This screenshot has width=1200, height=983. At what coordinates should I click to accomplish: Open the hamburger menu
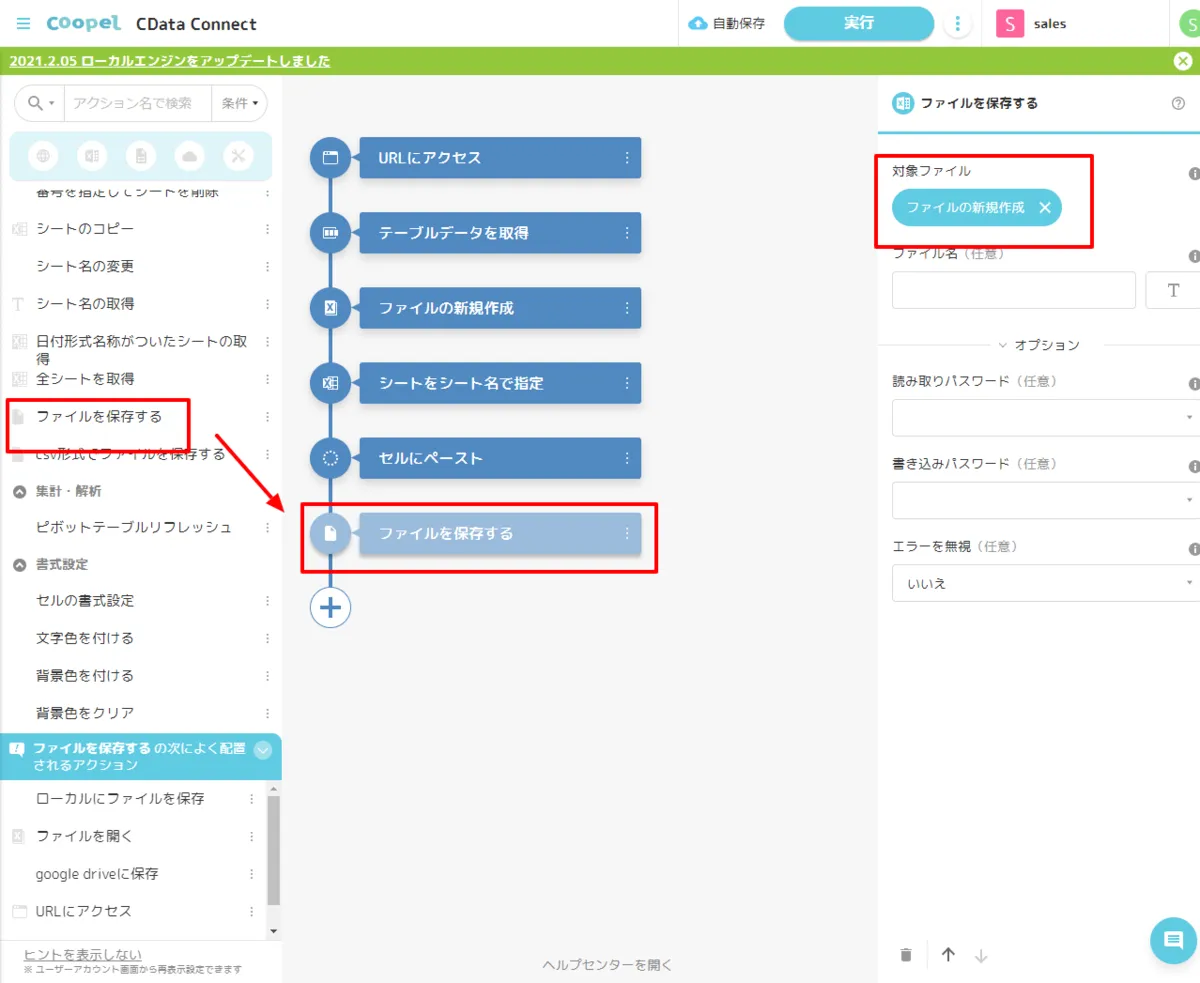pos(23,24)
